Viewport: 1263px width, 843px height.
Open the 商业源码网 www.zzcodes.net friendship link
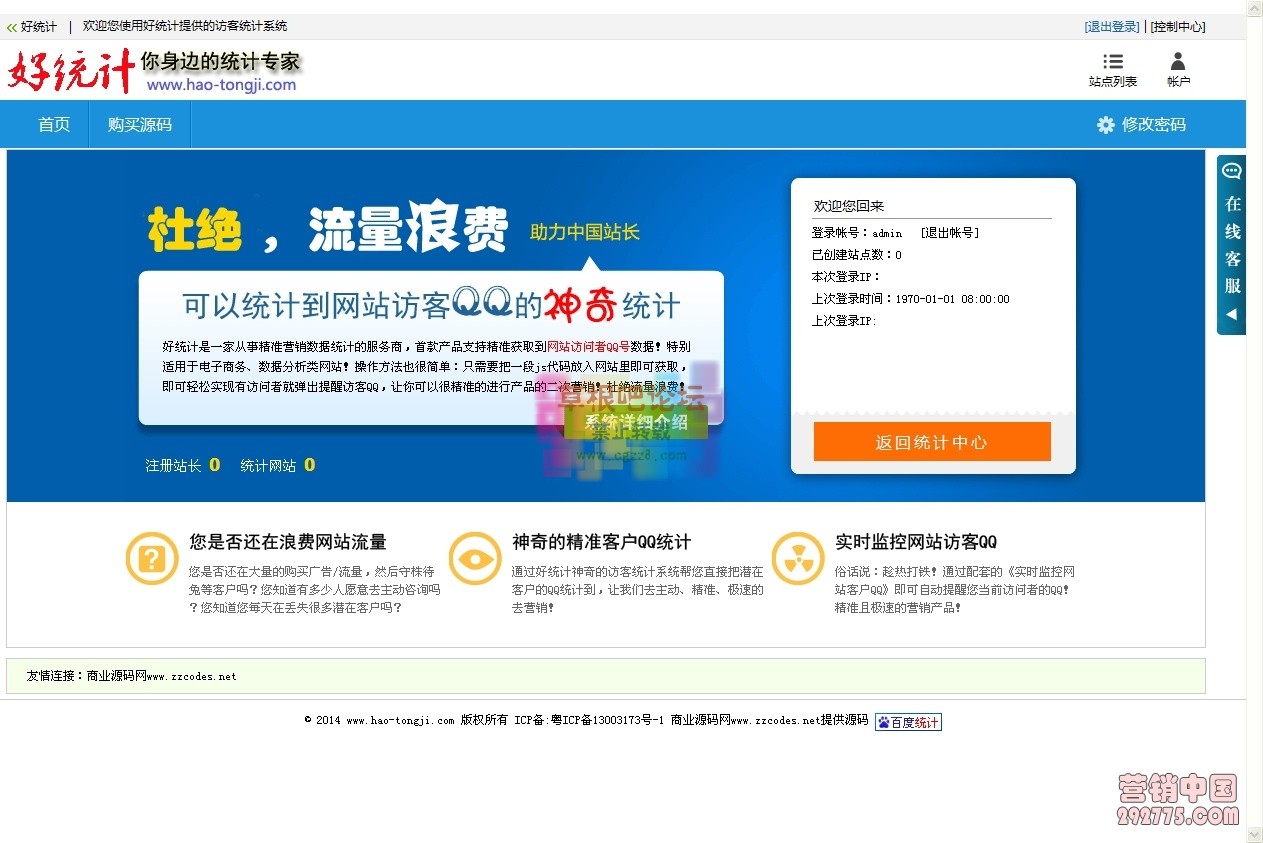pos(160,675)
